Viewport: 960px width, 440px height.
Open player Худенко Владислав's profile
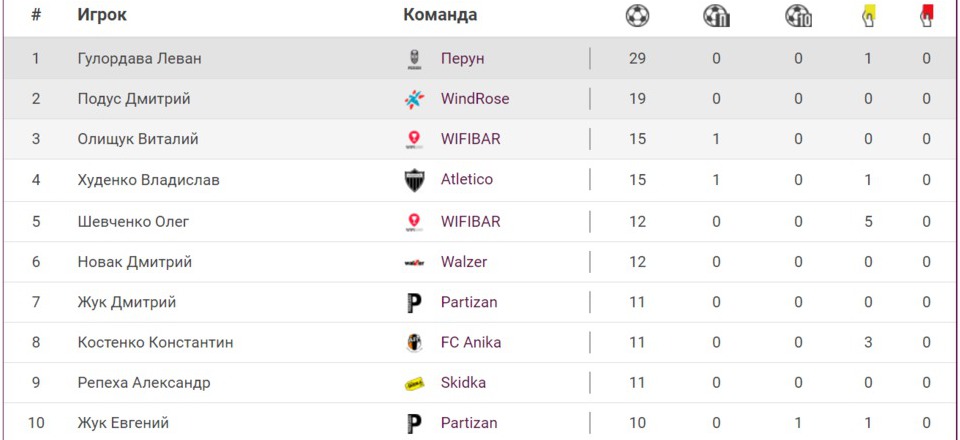pyautogui.click(x=149, y=180)
